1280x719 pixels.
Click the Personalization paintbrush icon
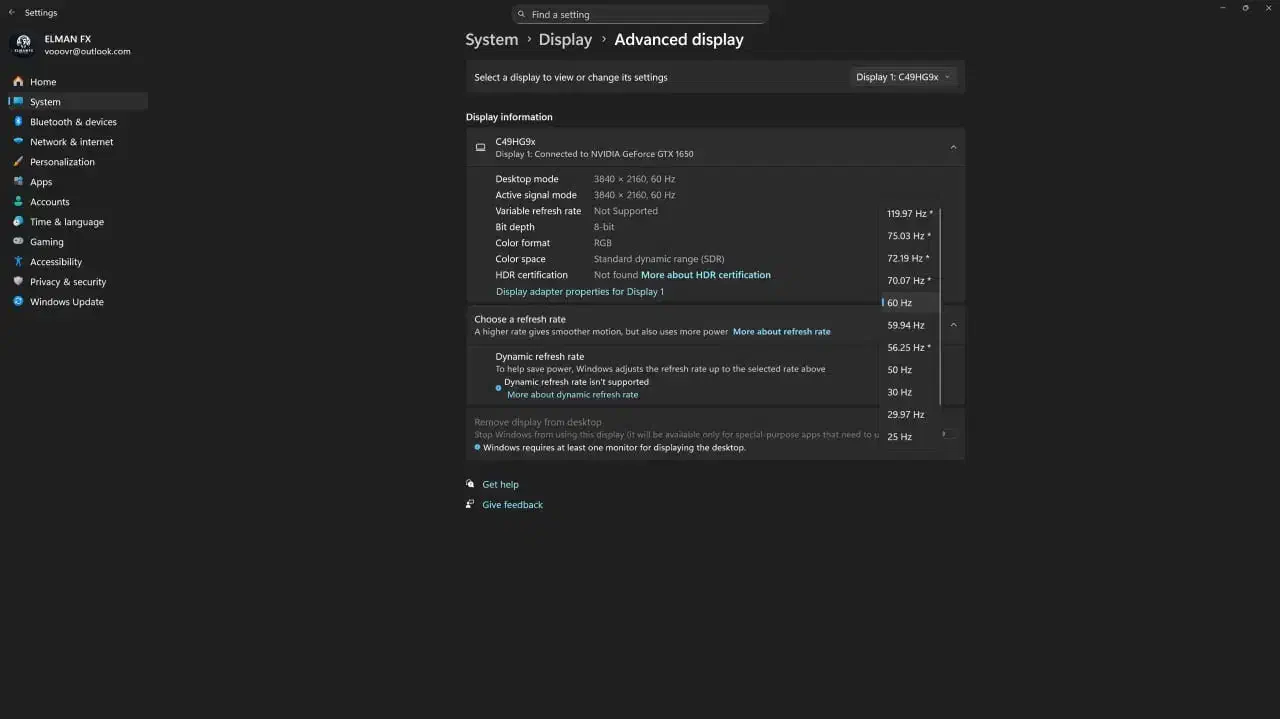tap(18, 162)
